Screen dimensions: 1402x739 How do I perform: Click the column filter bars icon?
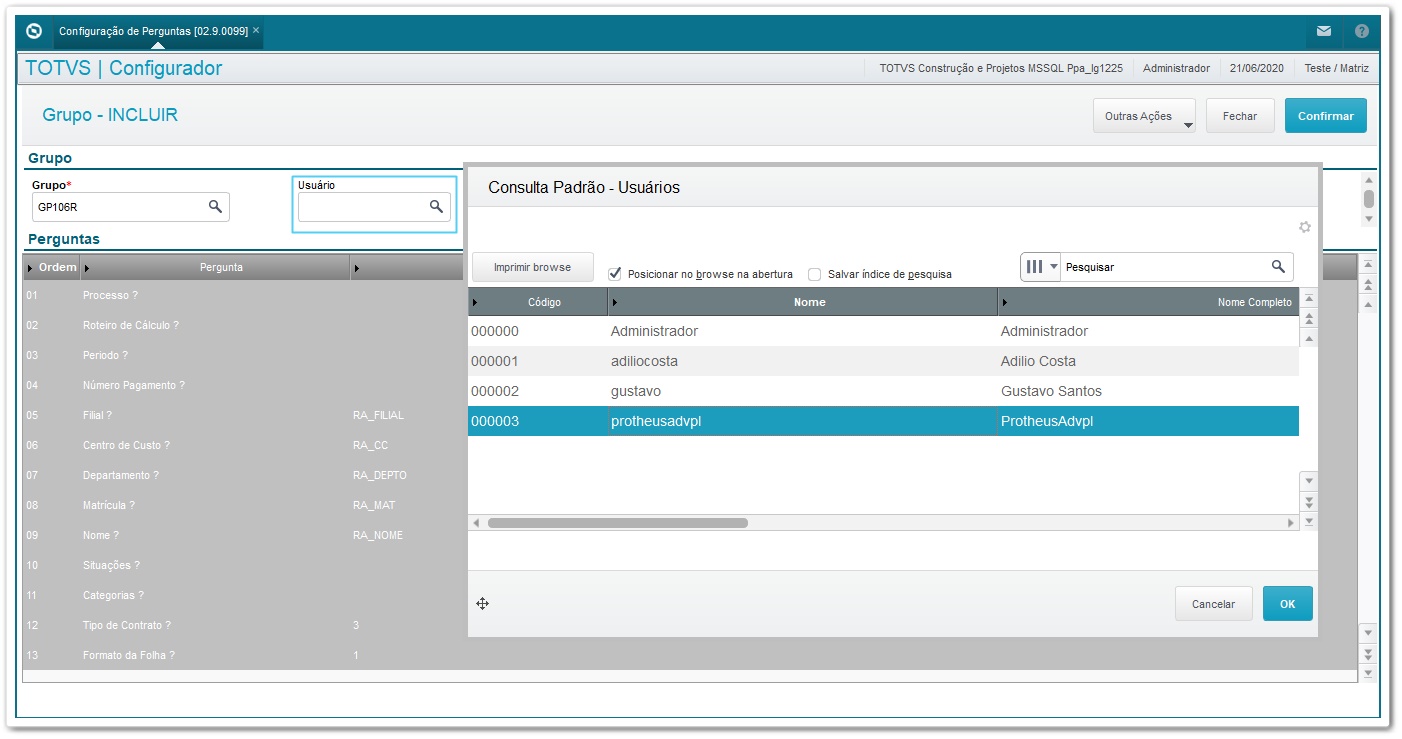[x=1034, y=267]
